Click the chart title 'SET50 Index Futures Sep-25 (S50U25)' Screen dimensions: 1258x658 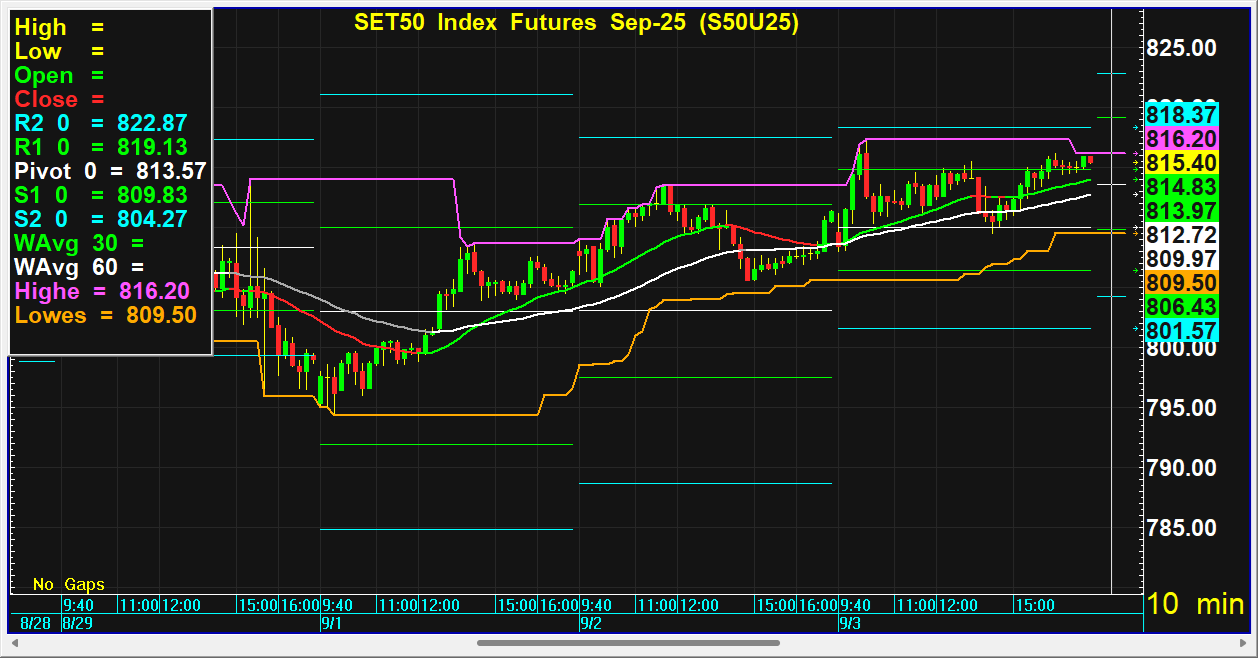pyautogui.click(x=577, y=23)
